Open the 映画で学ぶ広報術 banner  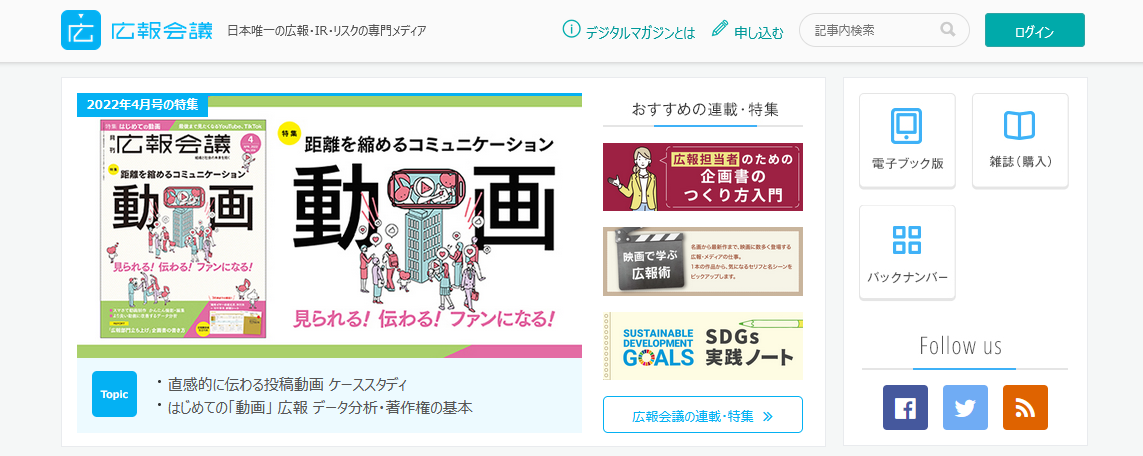703,262
